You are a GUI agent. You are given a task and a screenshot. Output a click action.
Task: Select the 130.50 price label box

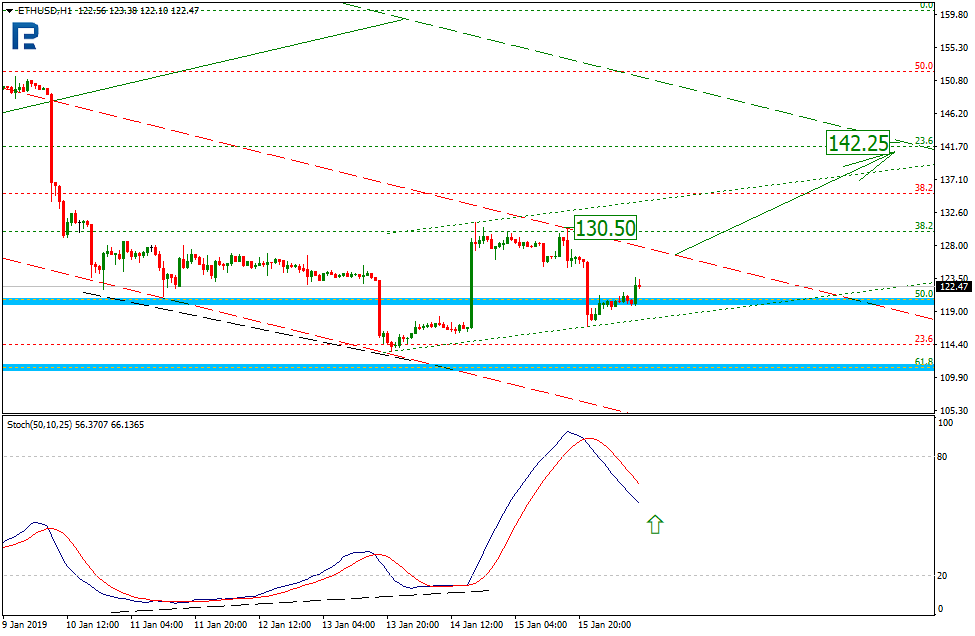tap(605, 228)
